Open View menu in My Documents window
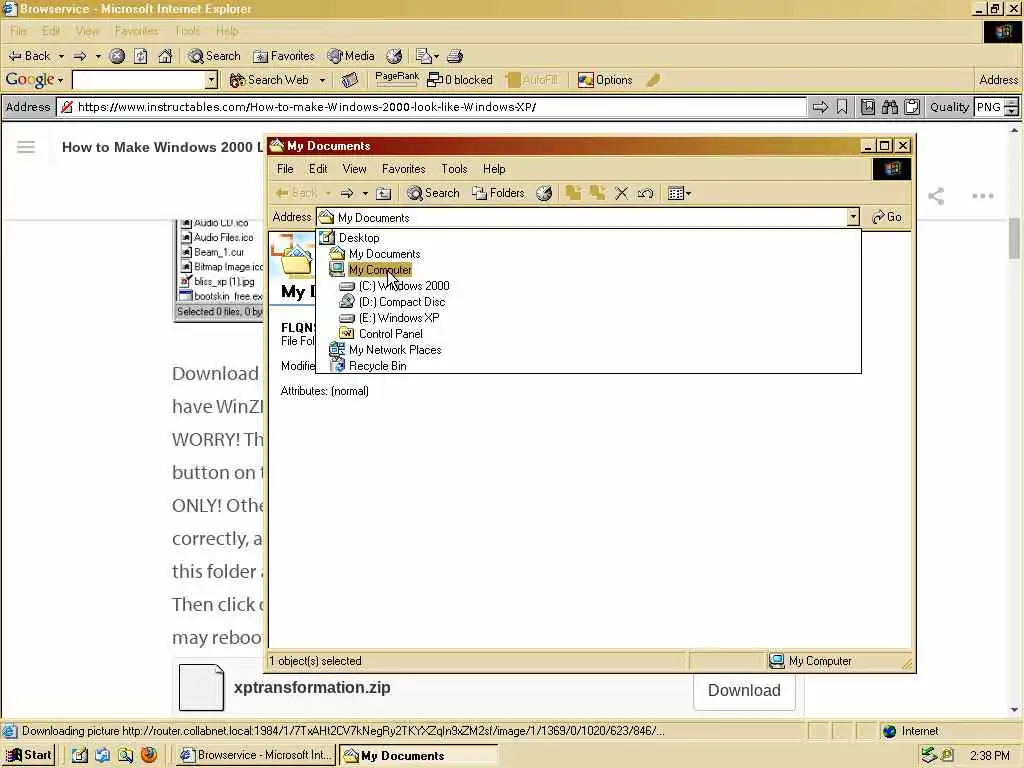Image resolution: width=1024 pixels, height=768 pixels. tap(355, 169)
